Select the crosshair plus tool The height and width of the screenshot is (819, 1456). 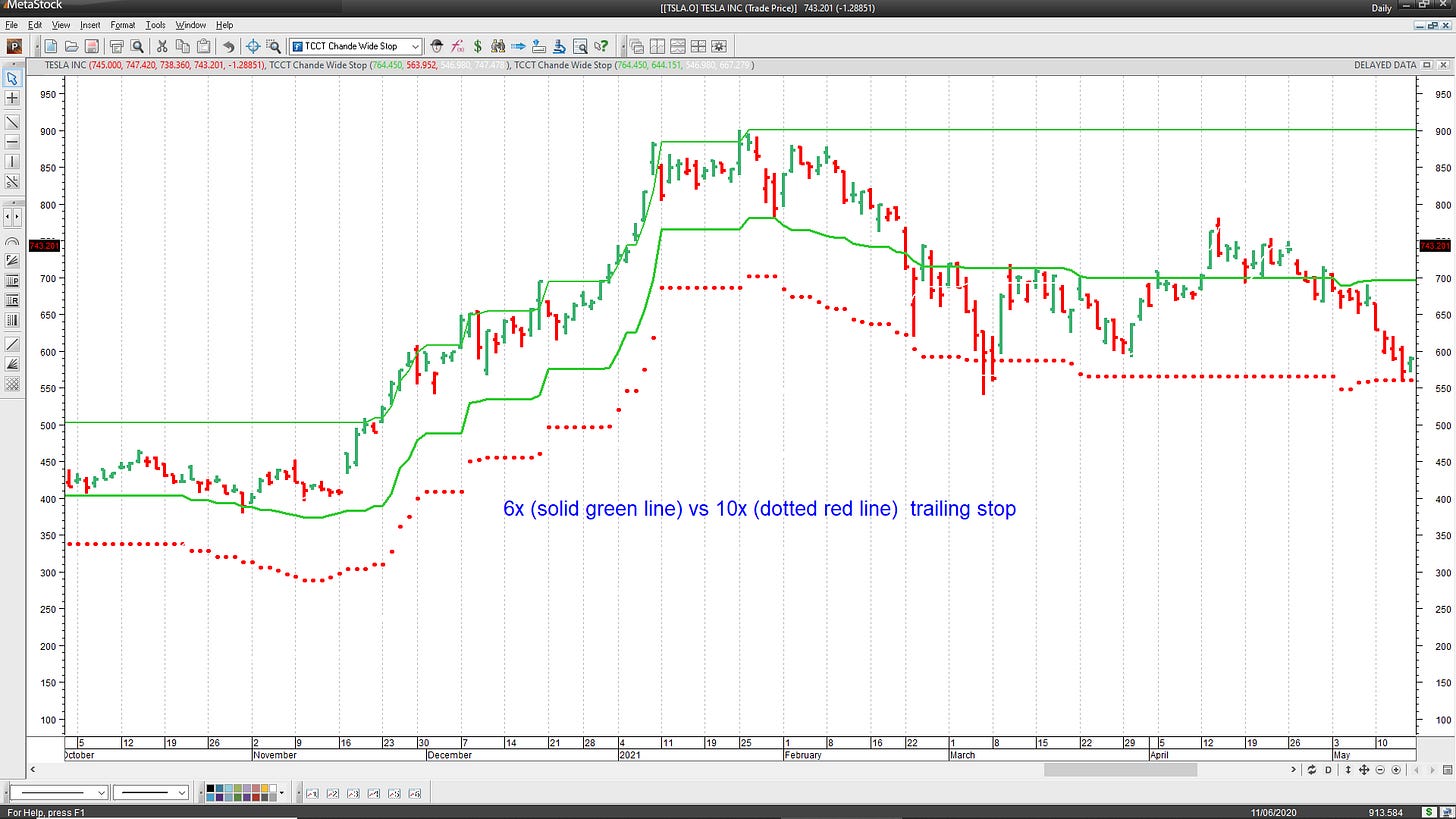pos(13,98)
